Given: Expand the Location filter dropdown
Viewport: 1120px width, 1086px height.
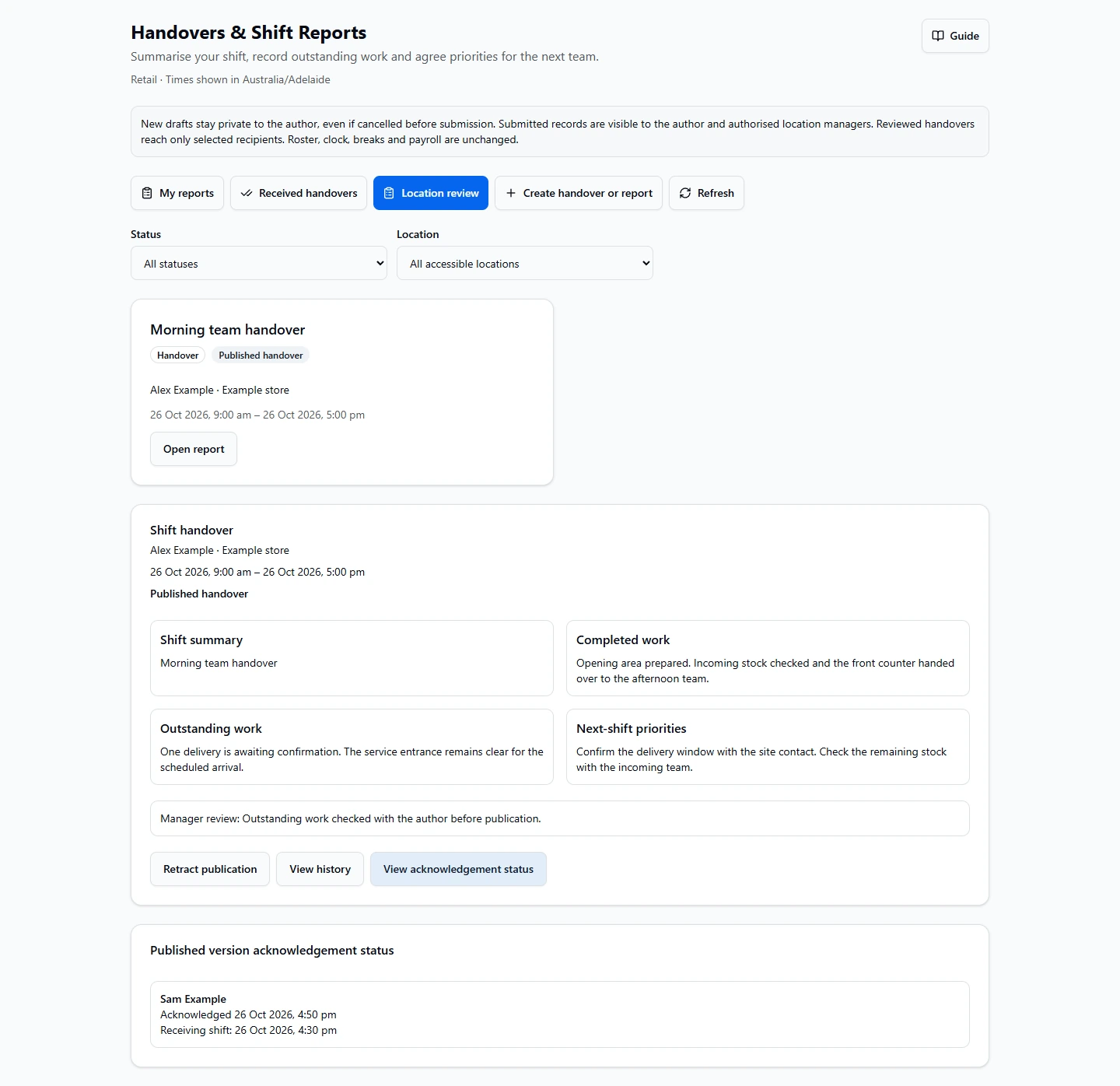Looking at the screenshot, I should [525, 263].
